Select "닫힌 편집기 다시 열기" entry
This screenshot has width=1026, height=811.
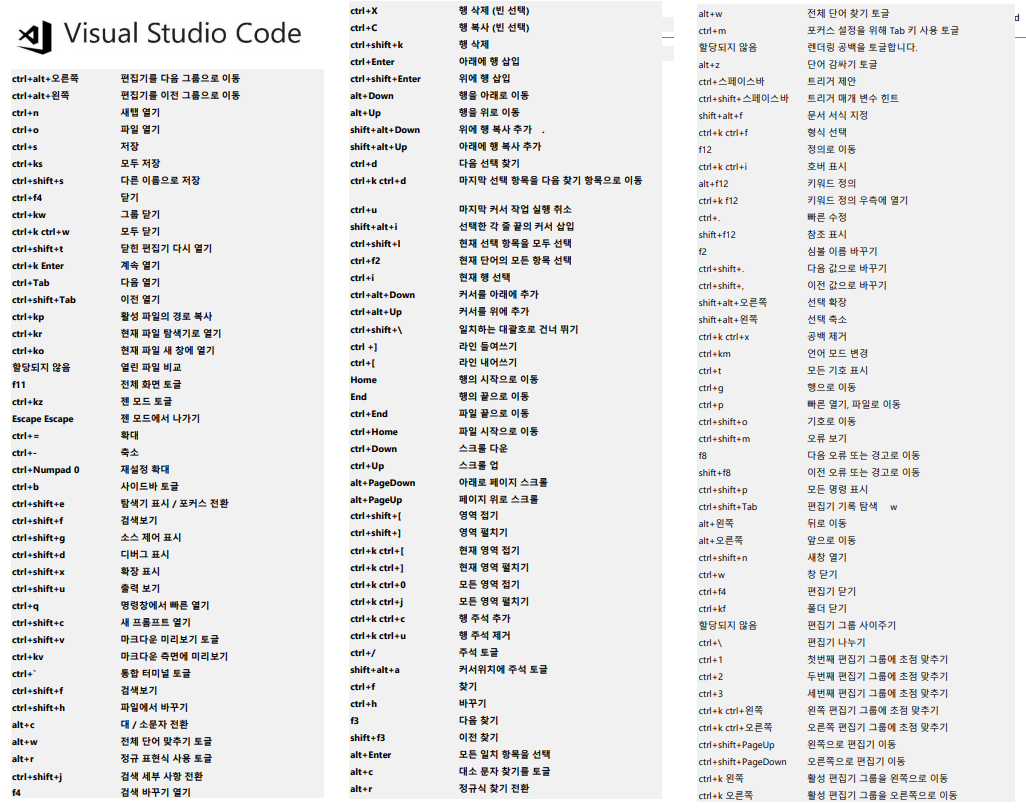[166, 248]
